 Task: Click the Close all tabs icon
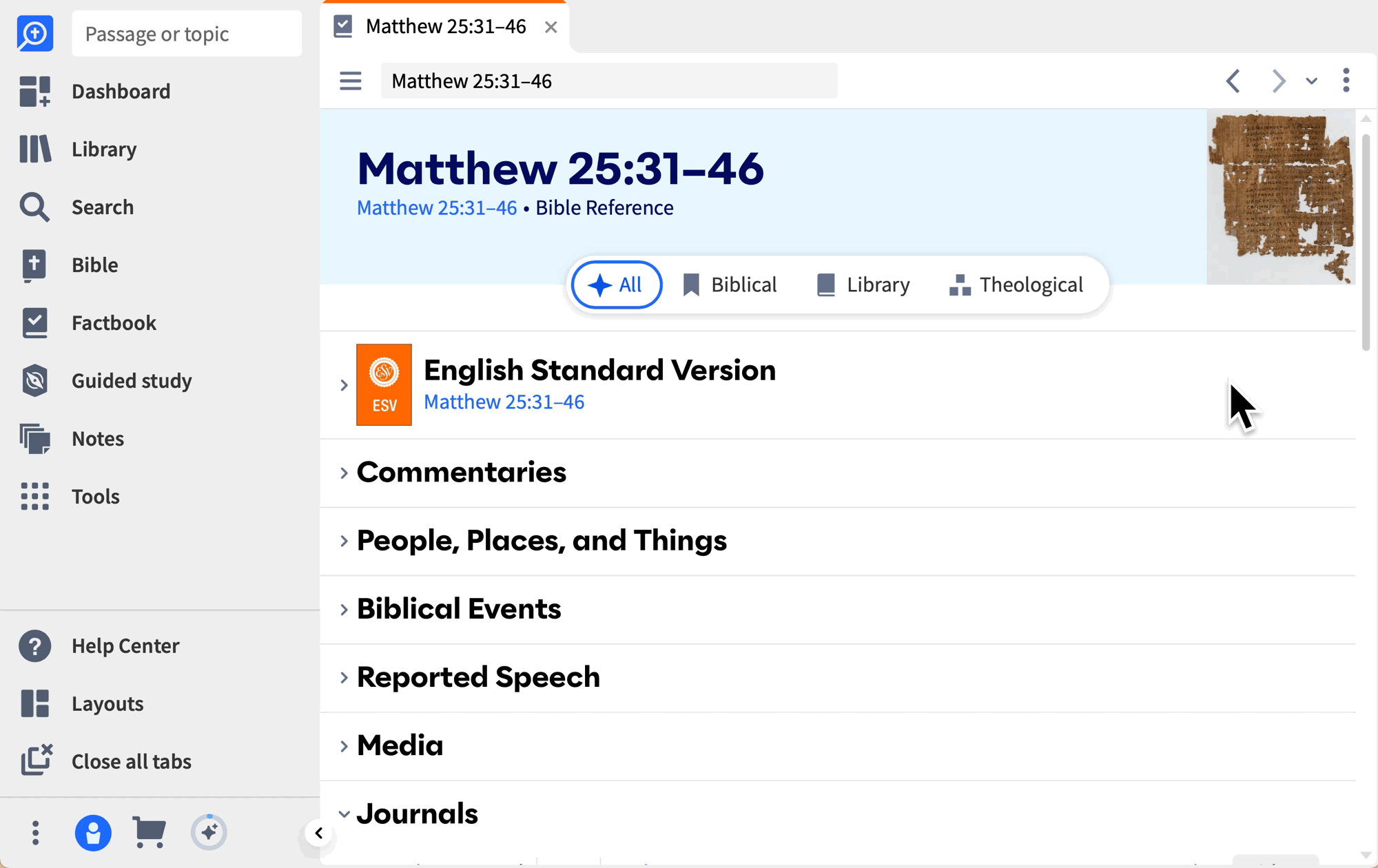[x=37, y=760]
